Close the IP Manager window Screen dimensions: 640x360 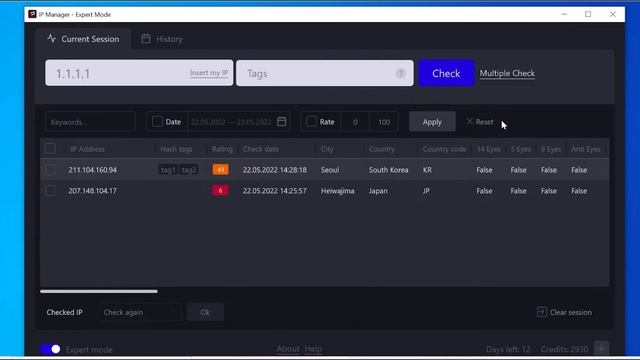pyautogui.click(x=613, y=14)
